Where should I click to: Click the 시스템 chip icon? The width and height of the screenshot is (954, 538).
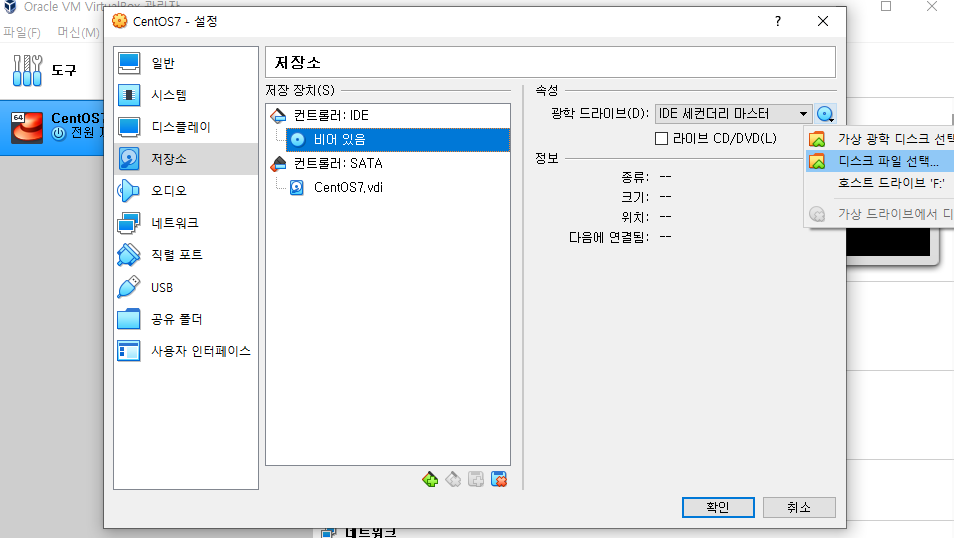[128, 95]
